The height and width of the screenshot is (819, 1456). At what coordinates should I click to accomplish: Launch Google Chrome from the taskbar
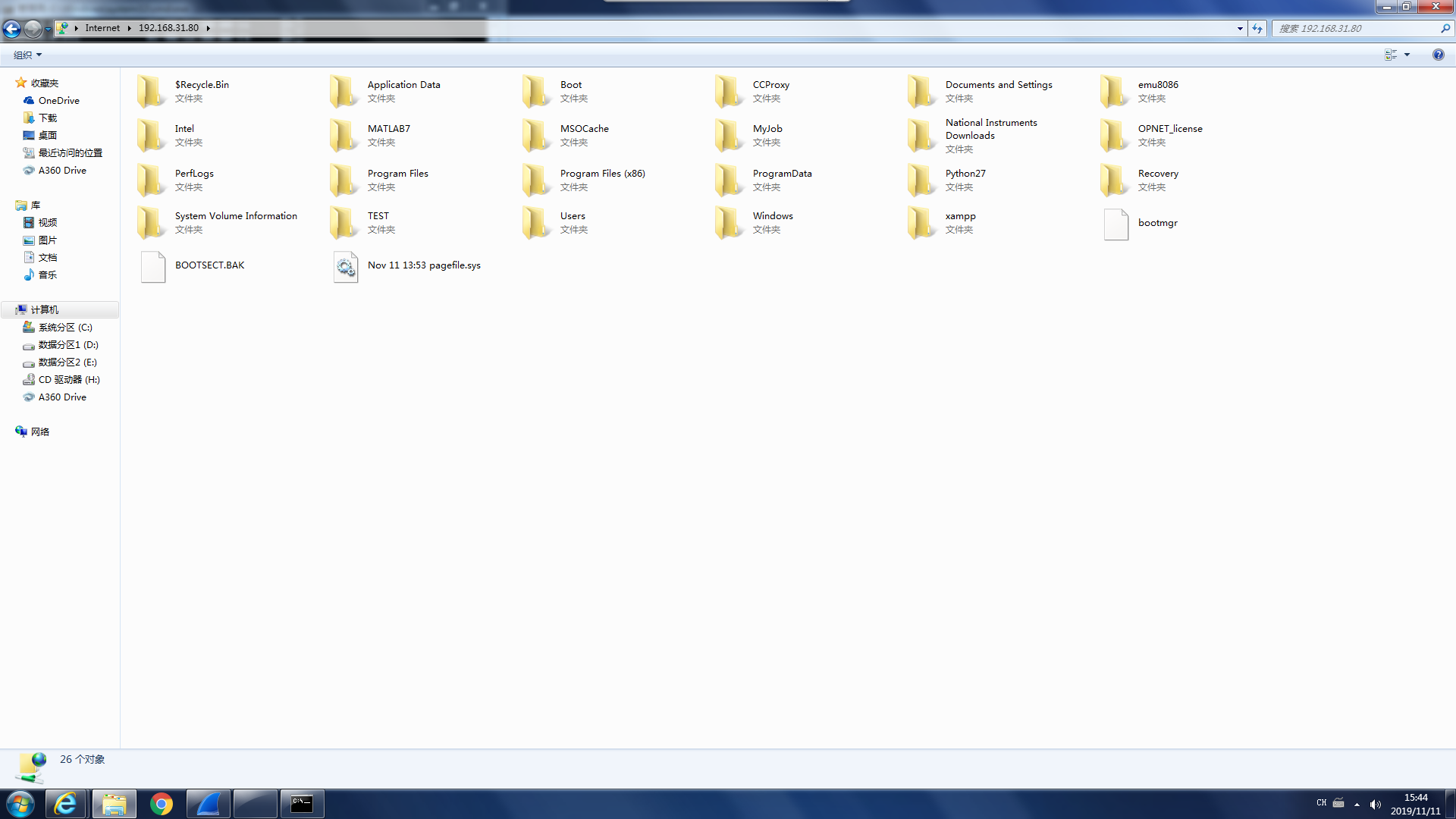click(x=161, y=804)
